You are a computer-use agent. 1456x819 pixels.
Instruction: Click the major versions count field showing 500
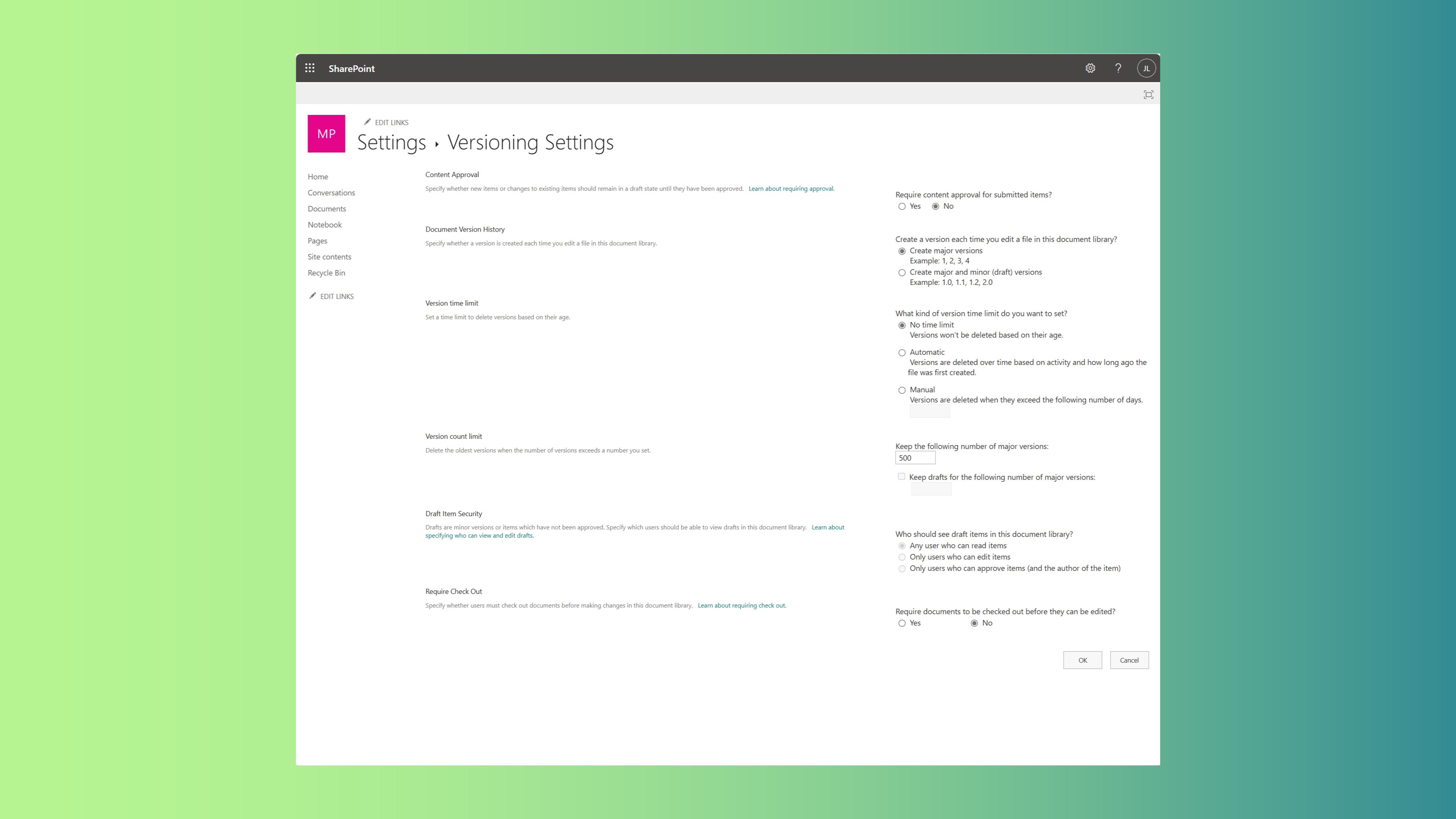click(x=915, y=457)
